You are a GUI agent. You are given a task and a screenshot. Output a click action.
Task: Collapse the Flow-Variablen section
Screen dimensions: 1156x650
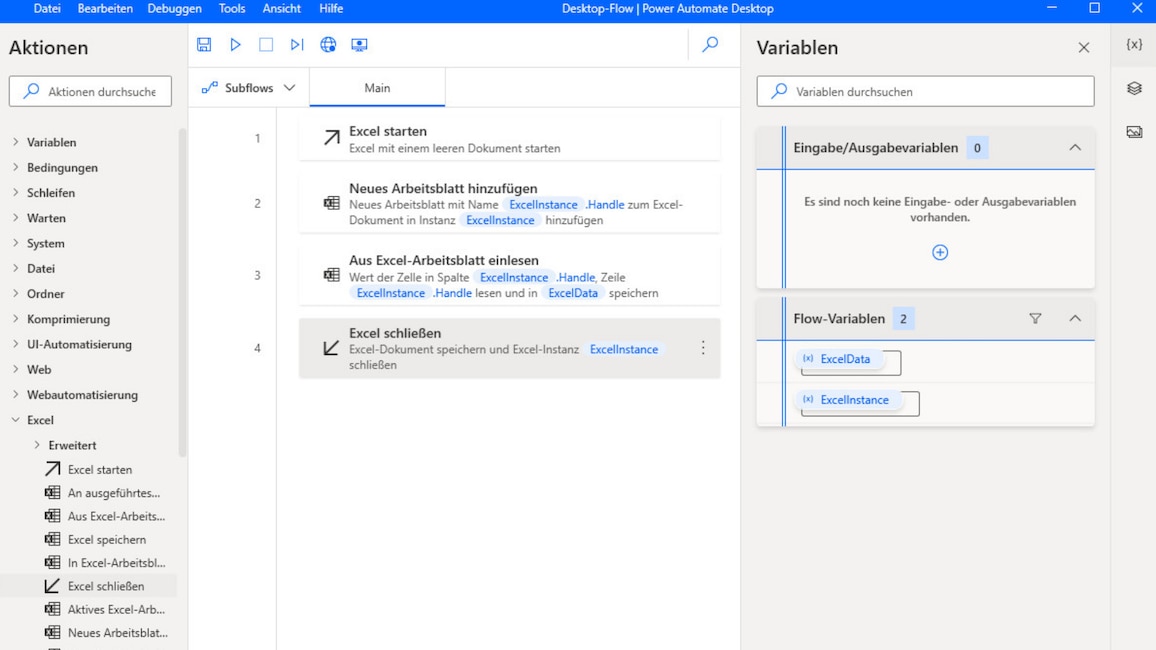1075,318
